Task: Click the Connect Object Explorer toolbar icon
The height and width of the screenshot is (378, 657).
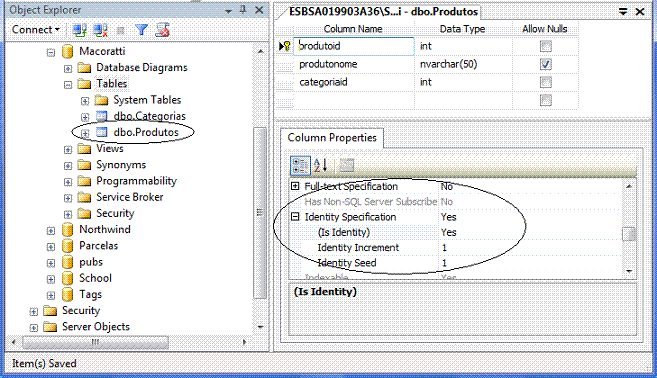Action: [79, 30]
